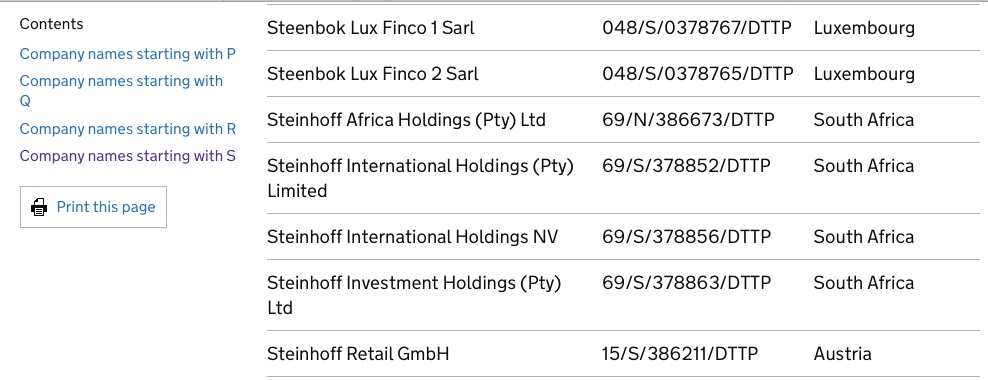Click the printer icon

point(39,207)
